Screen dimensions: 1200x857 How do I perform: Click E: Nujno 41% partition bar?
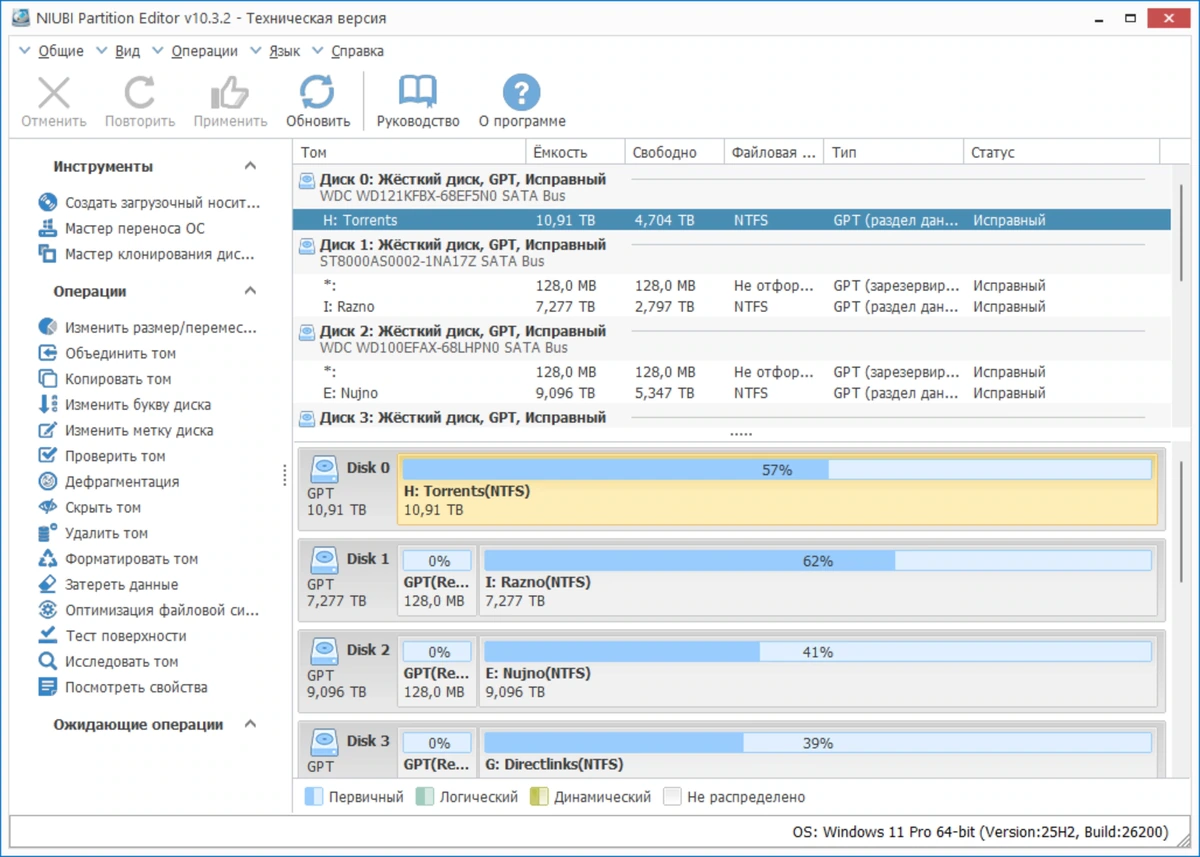point(818,652)
